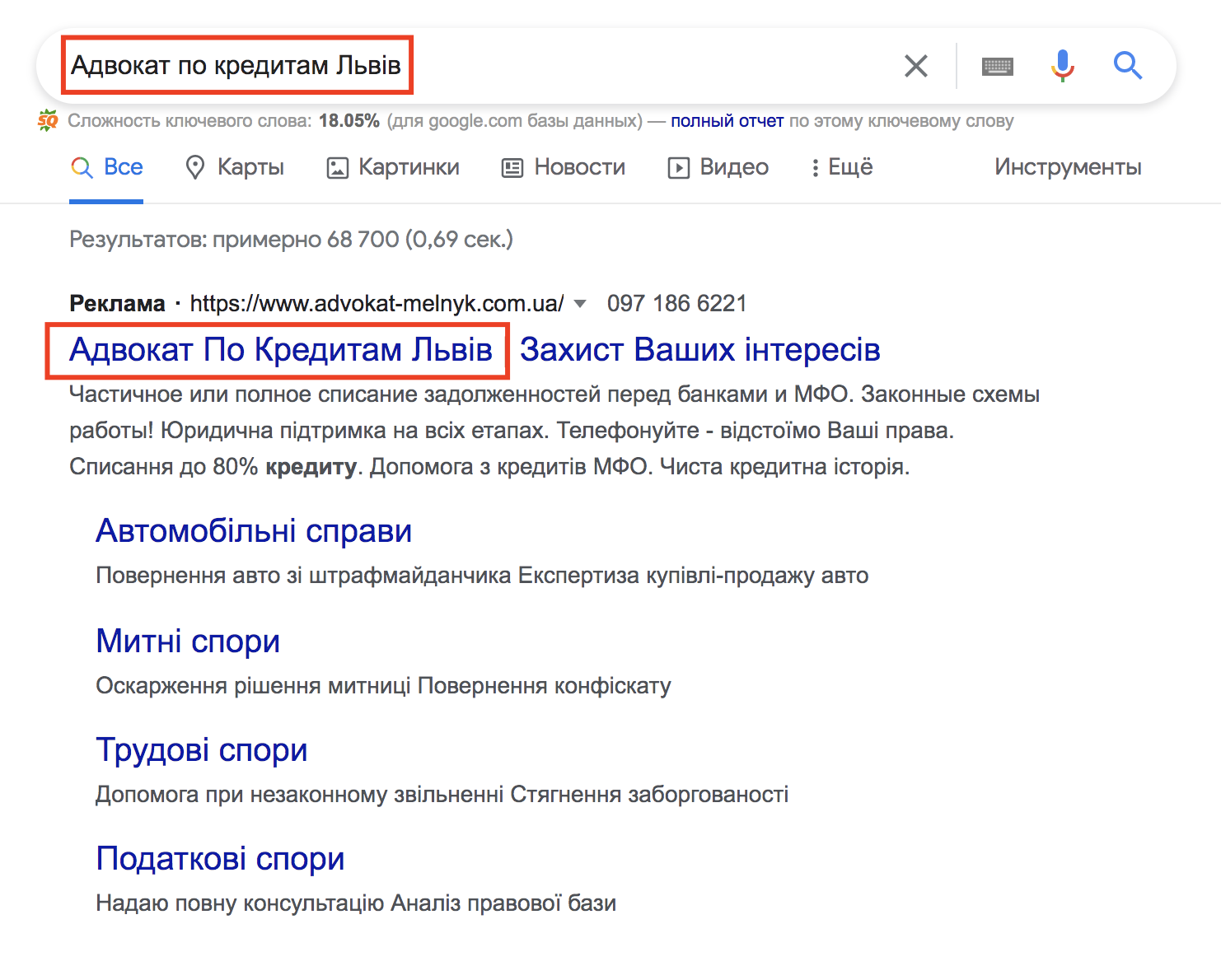This screenshot has width=1221, height=980.
Task: Open the Адвокат По Кредитам Львів ad title
Action: 280,350
